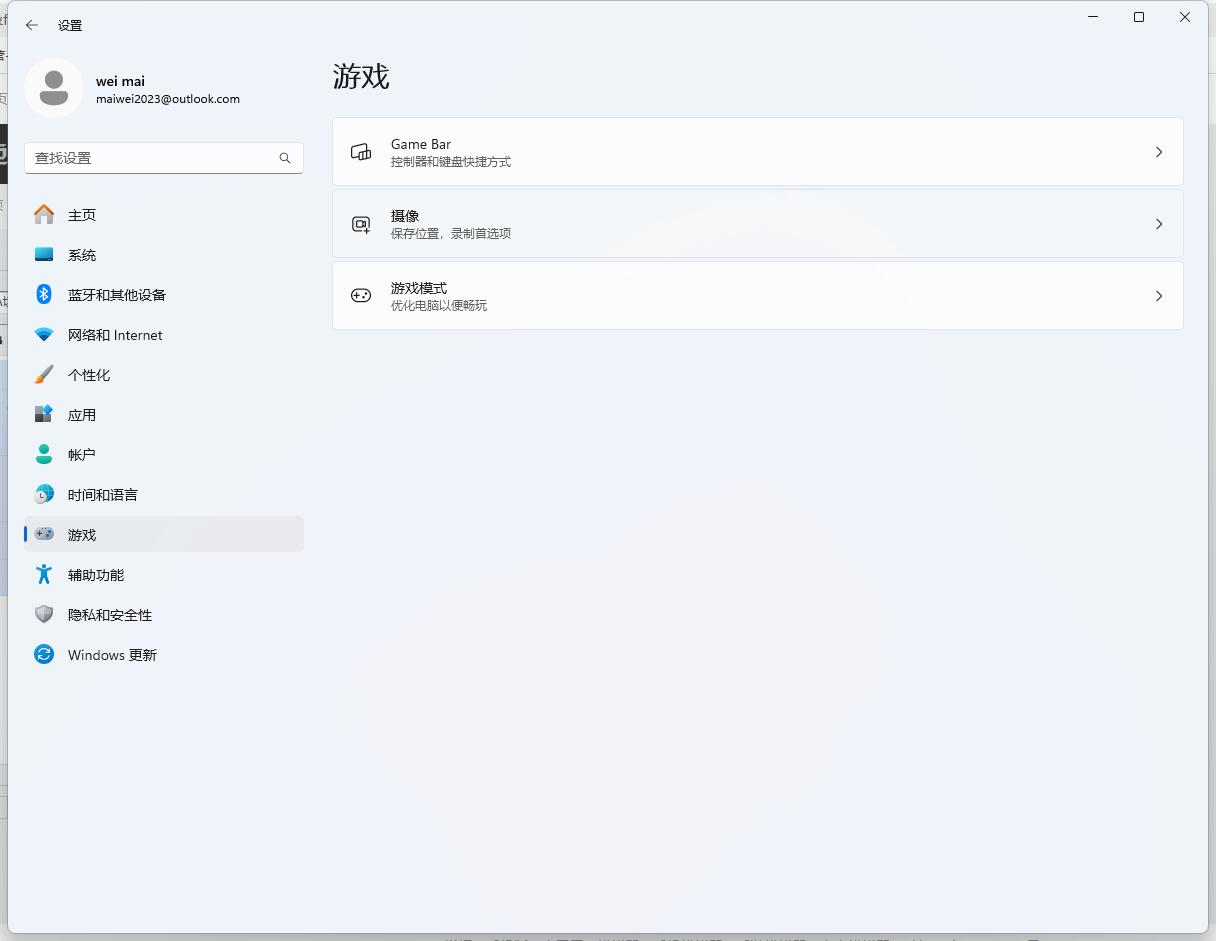Click the Personalization (个性化) paintbrush icon

pyautogui.click(x=44, y=374)
